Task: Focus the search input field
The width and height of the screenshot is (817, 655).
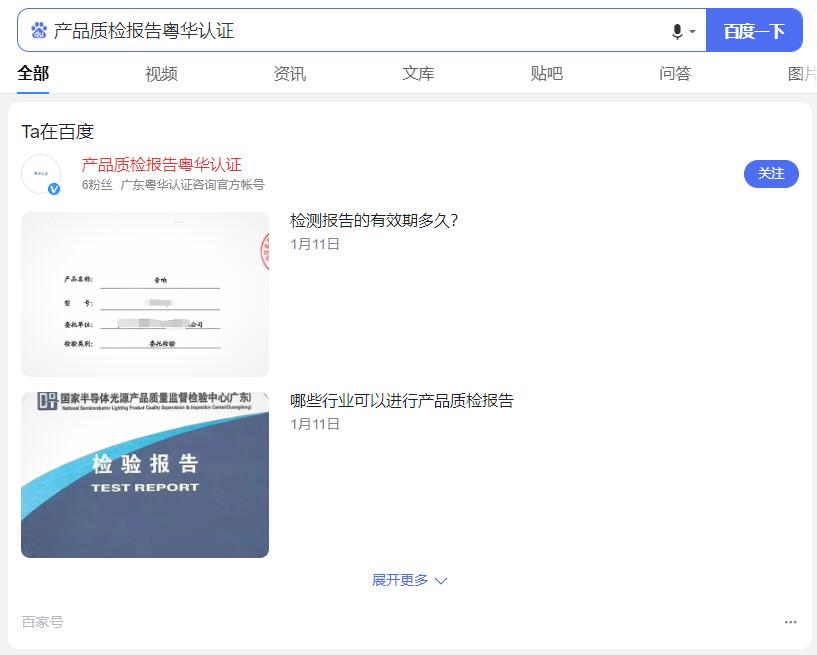Action: point(360,30)
